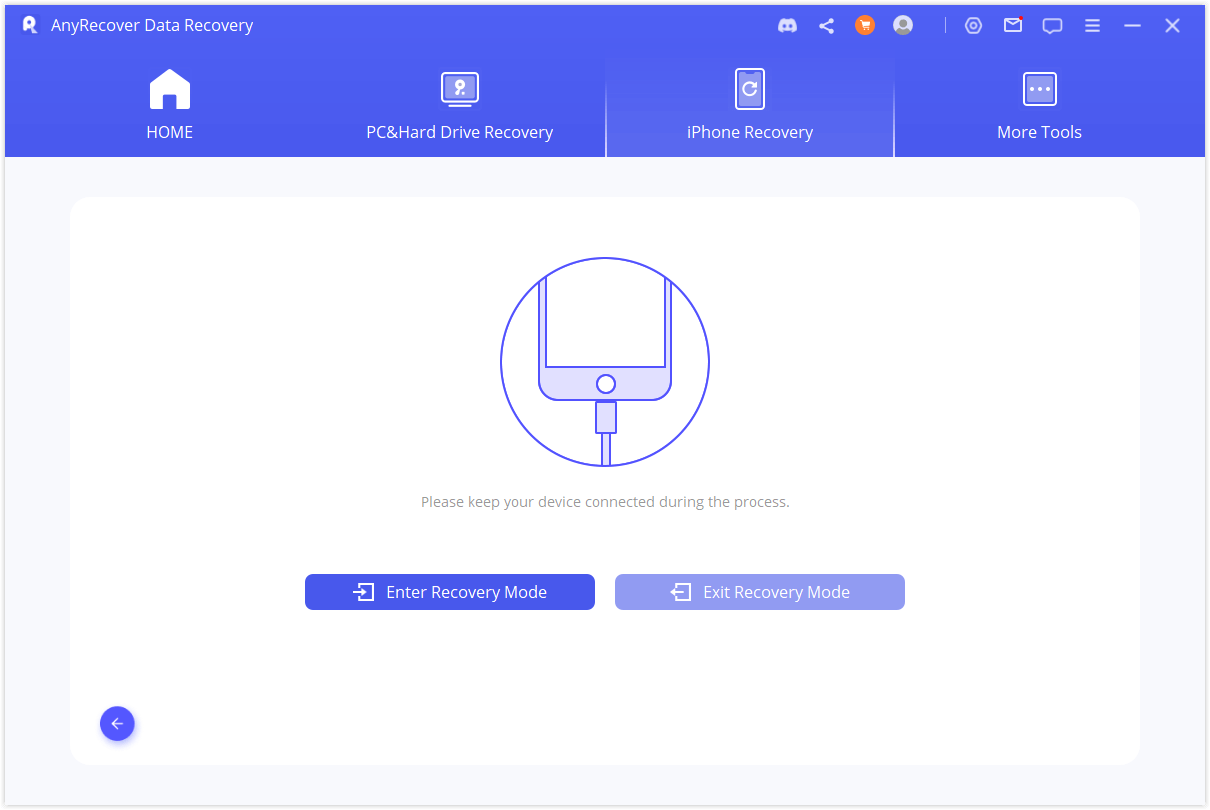Switch to PC&Hard Drive Recovery tab
This screenshot has height=810, width=1210.
(459, 106)
